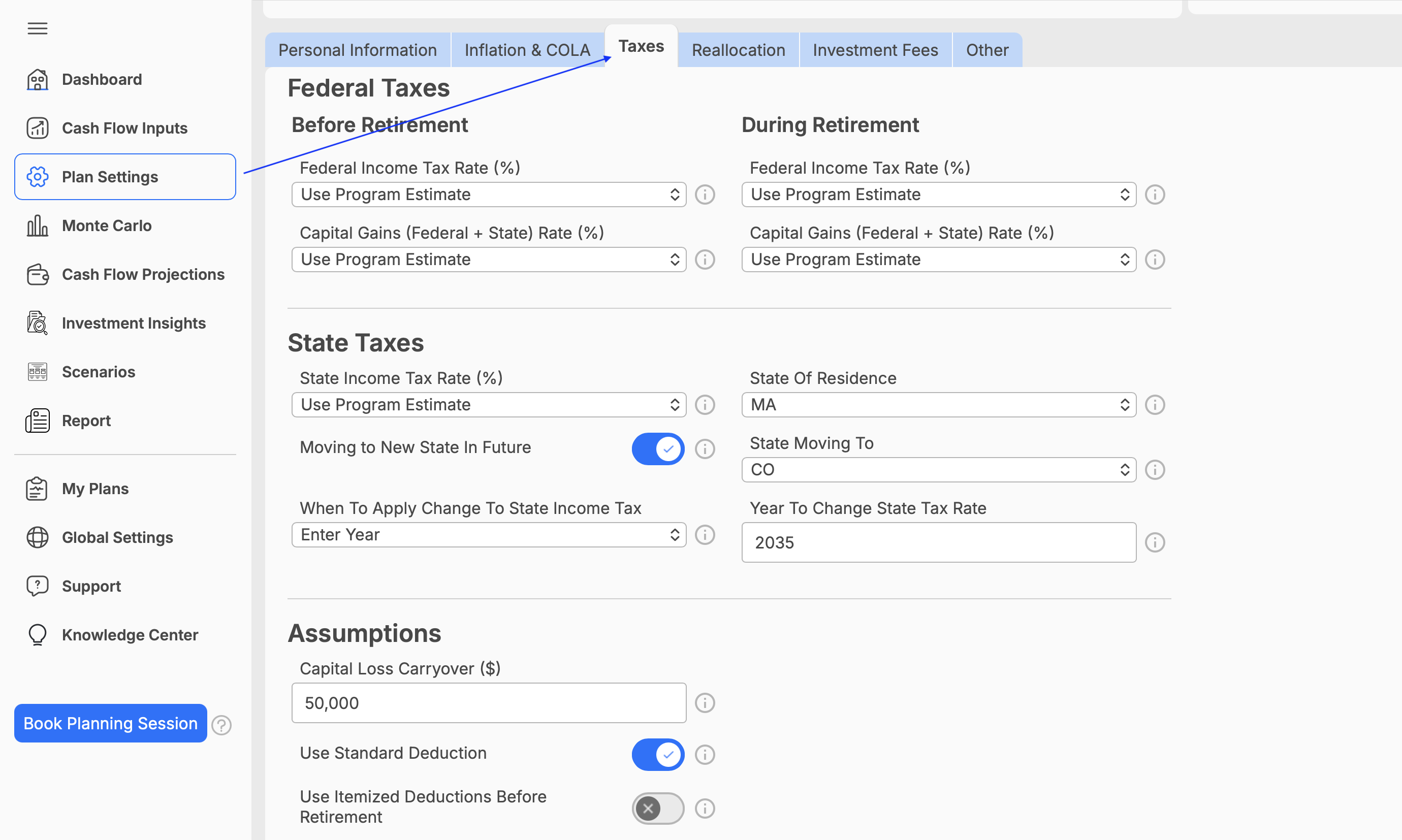Open Cash Flow Inputs page
The width and height of the screenshot is (1402, 840).
(124, 128)
